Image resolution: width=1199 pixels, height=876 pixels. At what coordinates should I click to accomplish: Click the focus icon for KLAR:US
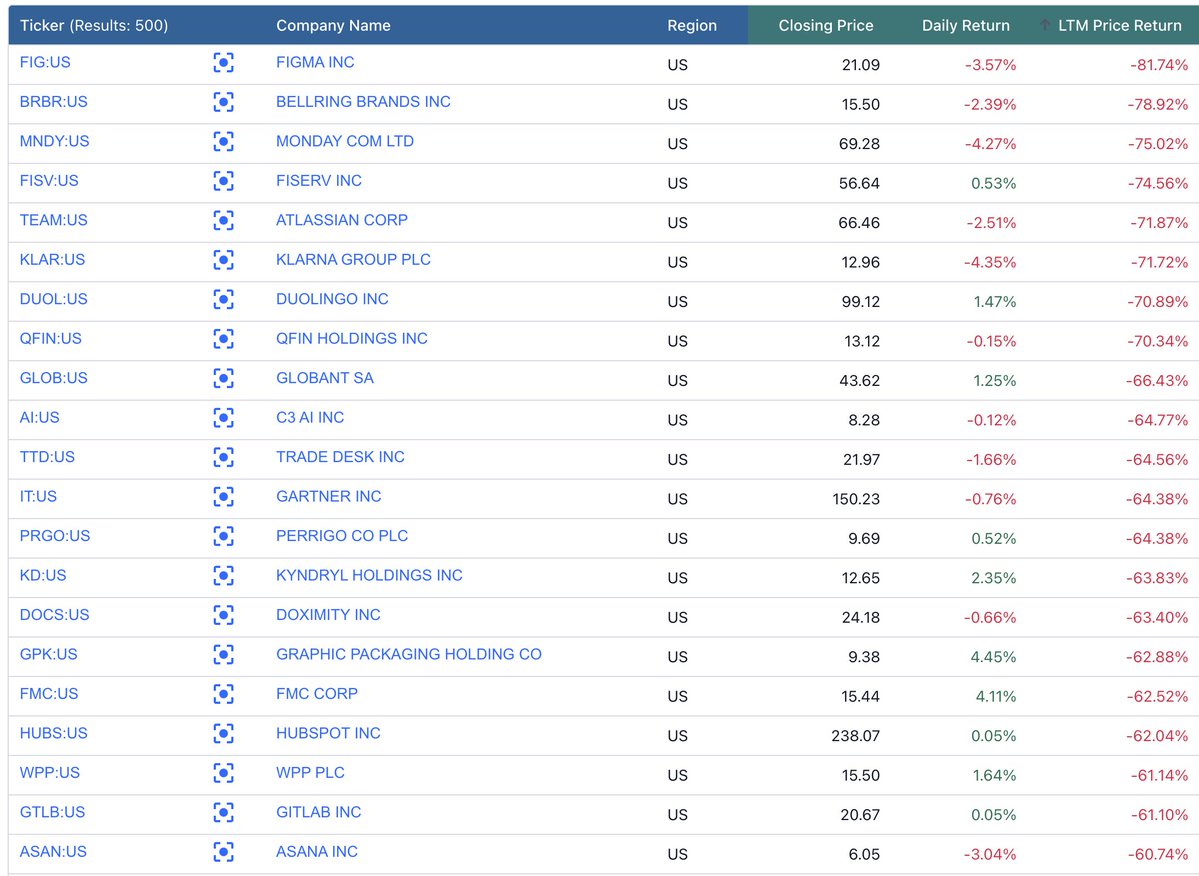coord(223,260)
